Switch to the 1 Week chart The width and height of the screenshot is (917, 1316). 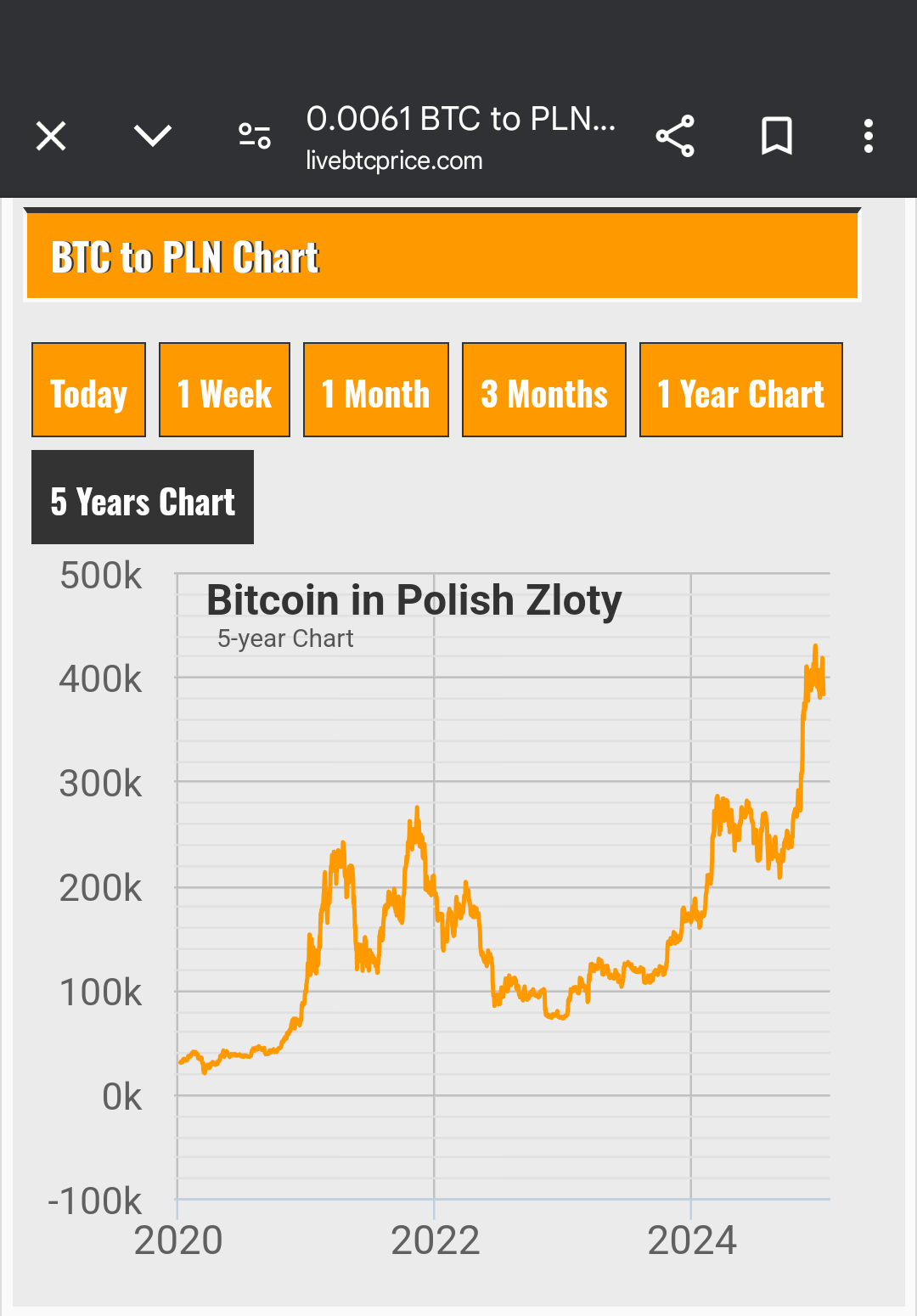(x=224, y=391)
